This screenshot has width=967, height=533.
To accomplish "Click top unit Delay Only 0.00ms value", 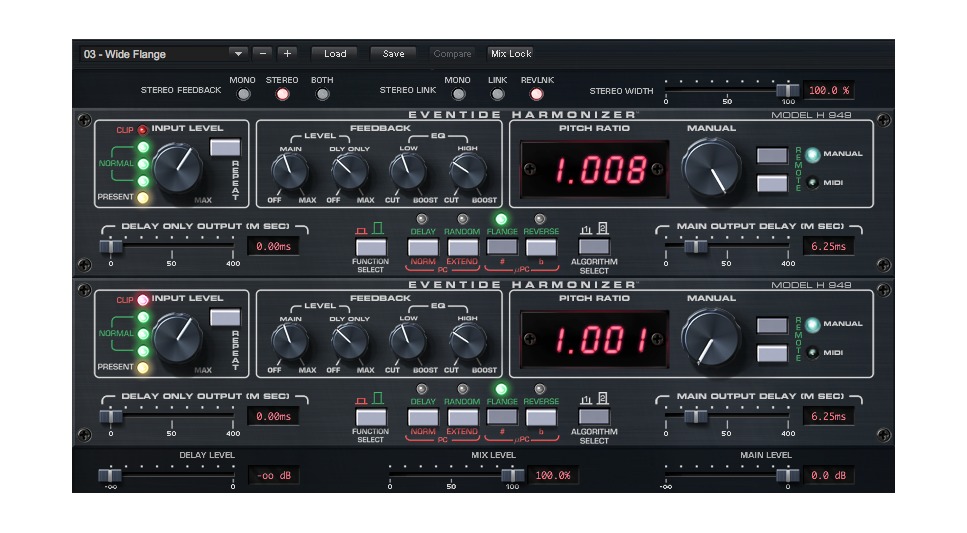I will point(273,246).
